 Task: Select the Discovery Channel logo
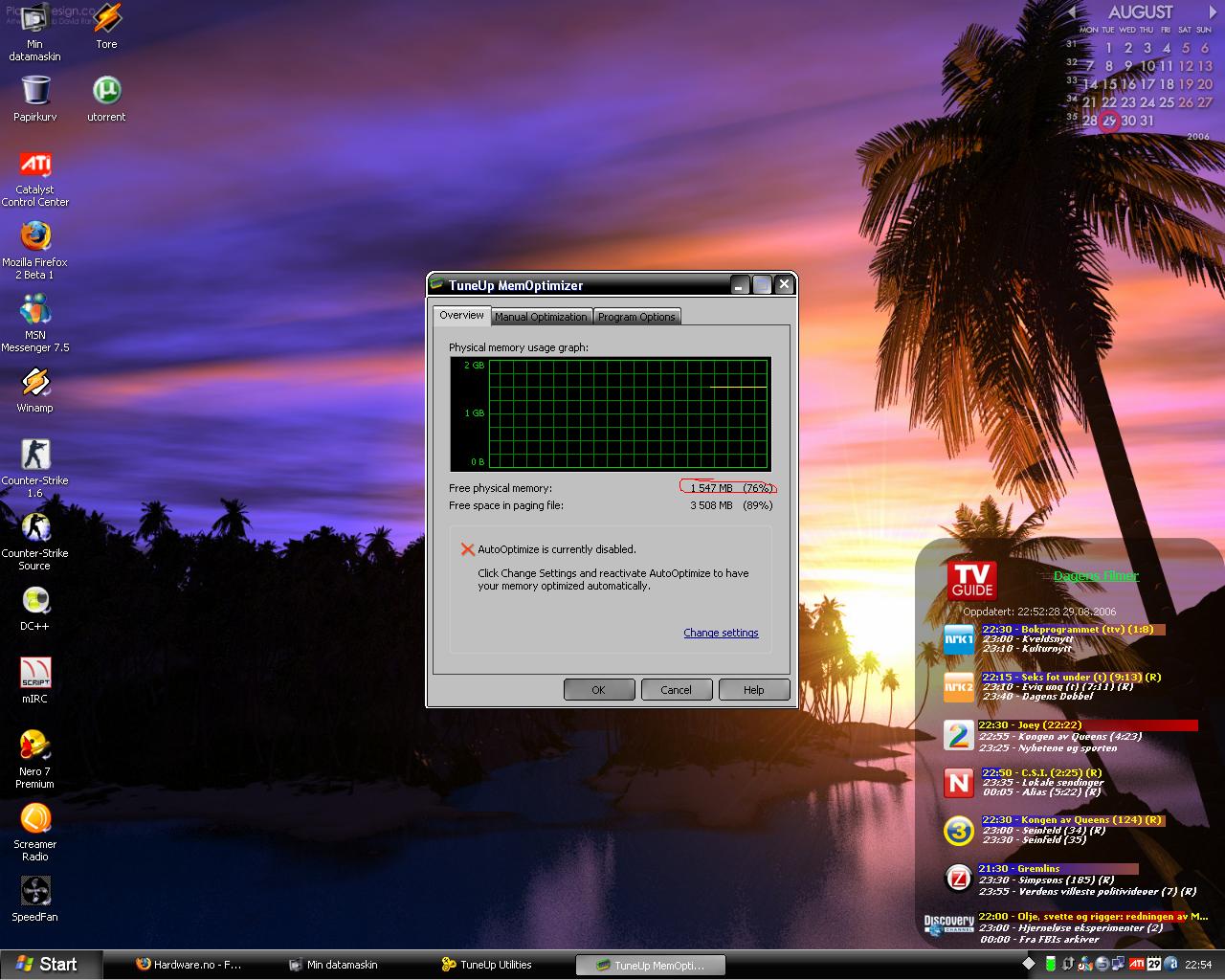point(948,924)
